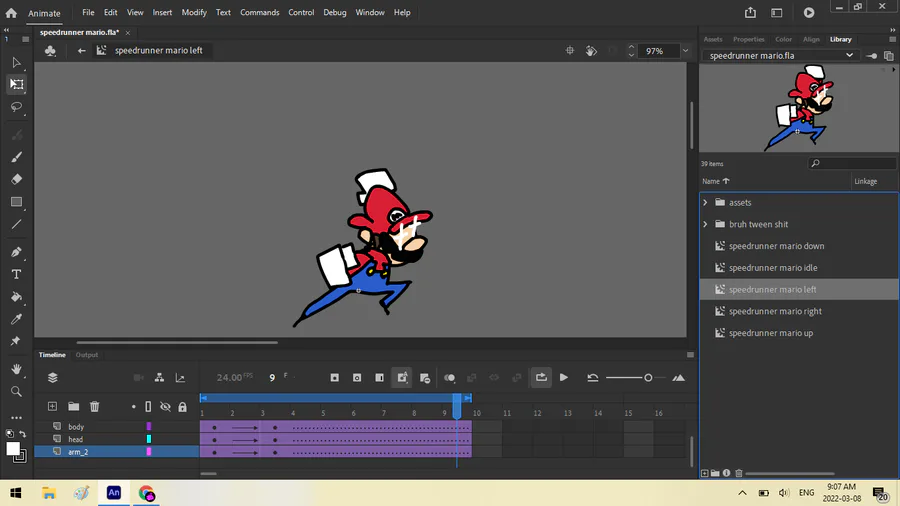This screenshot has width=900, height=506.
Task: Toggle lock all layers padlock
Action: (183, 407)
